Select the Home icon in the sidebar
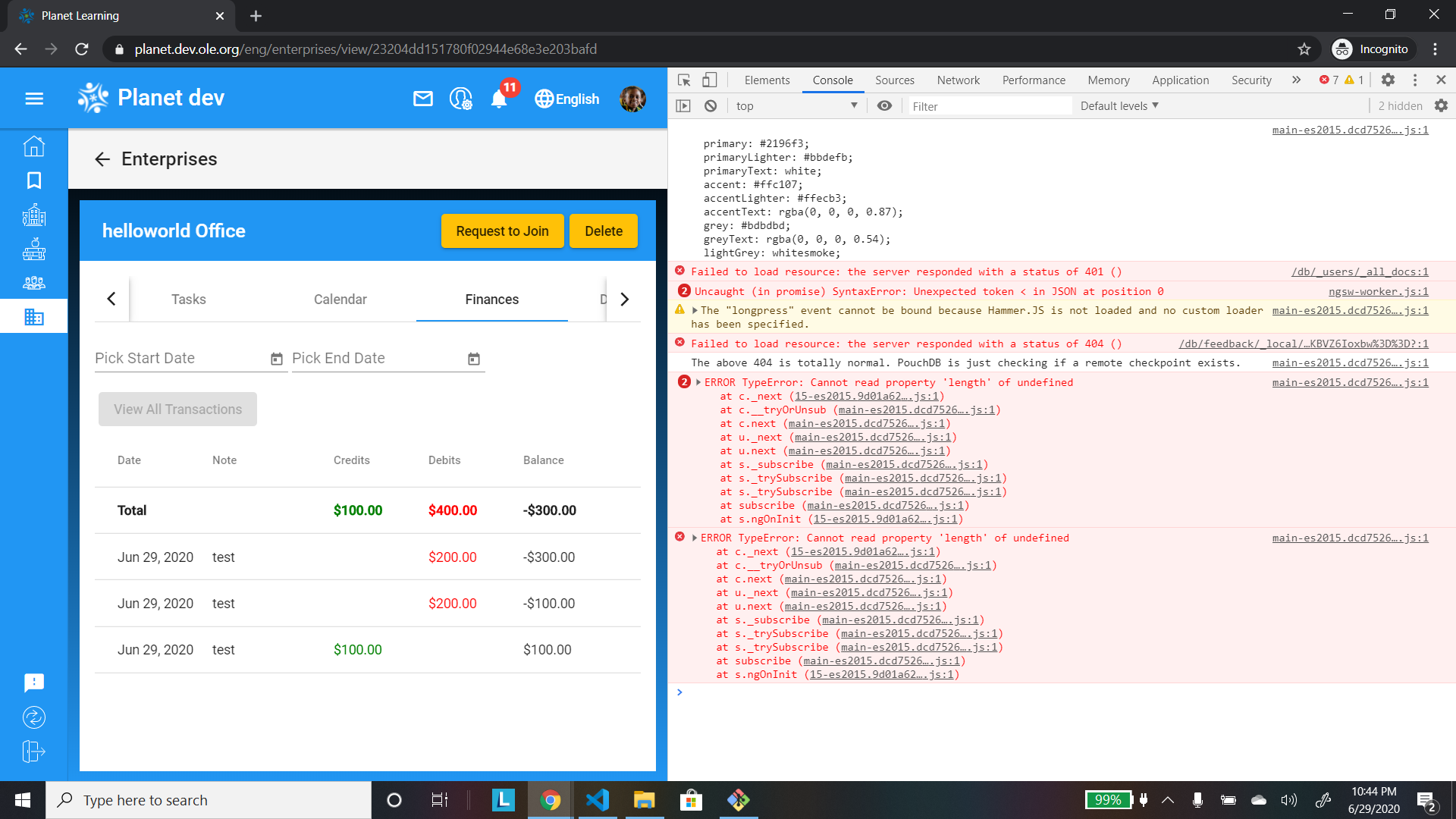Screen dimensions: 1456x819 [34, 146]
